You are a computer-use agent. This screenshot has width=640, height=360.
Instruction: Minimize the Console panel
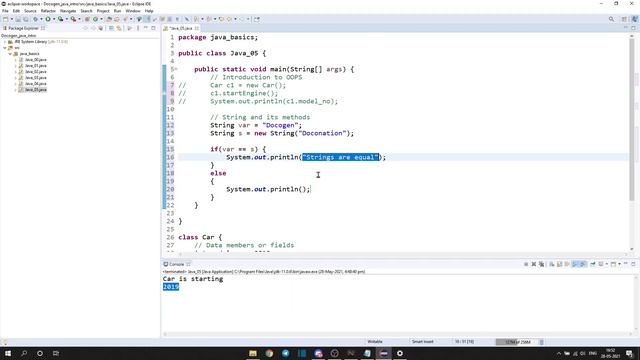tap(626, 264)
